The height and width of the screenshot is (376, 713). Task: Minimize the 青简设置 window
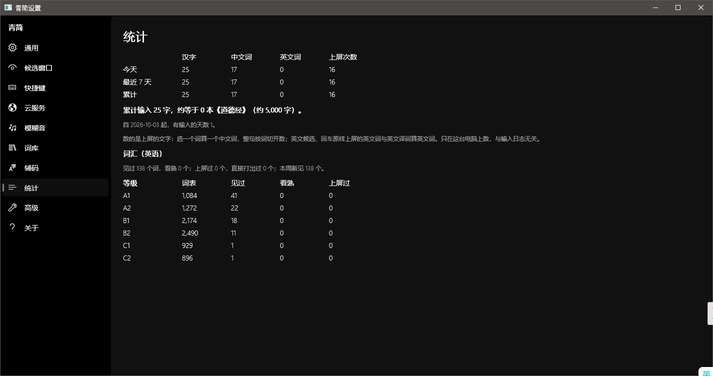click(655, 8)
